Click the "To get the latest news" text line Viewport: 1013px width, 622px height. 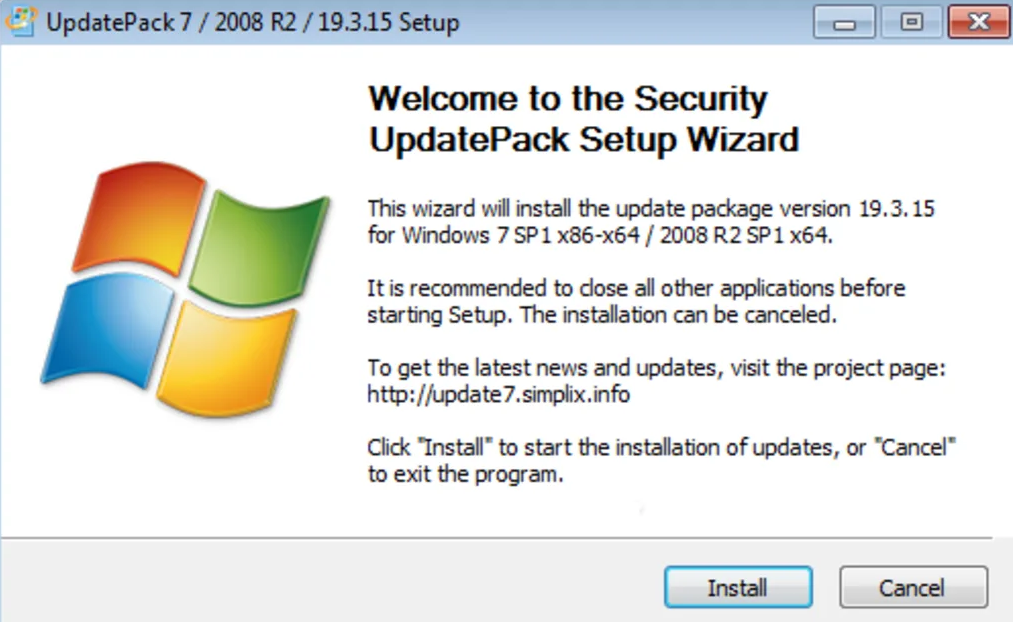656,368
